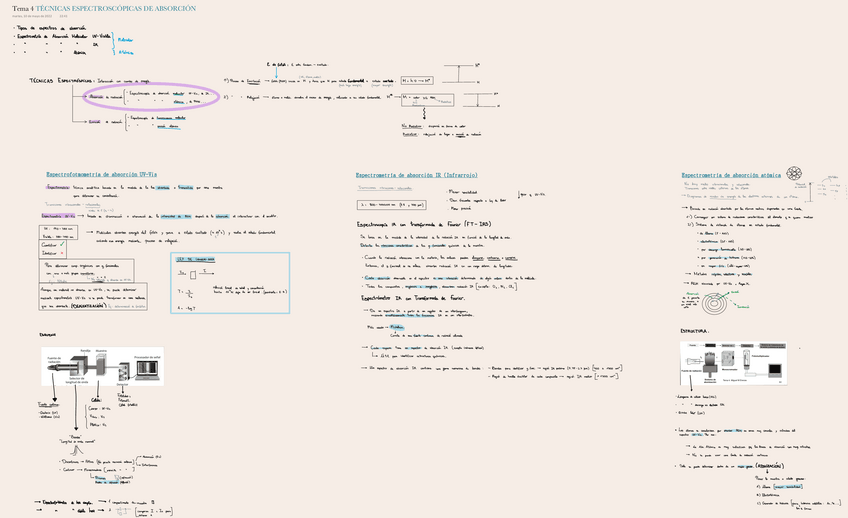Click the 'Tema 4' title prefix
This screenshot has height=518, width=848.
(23, 9)
